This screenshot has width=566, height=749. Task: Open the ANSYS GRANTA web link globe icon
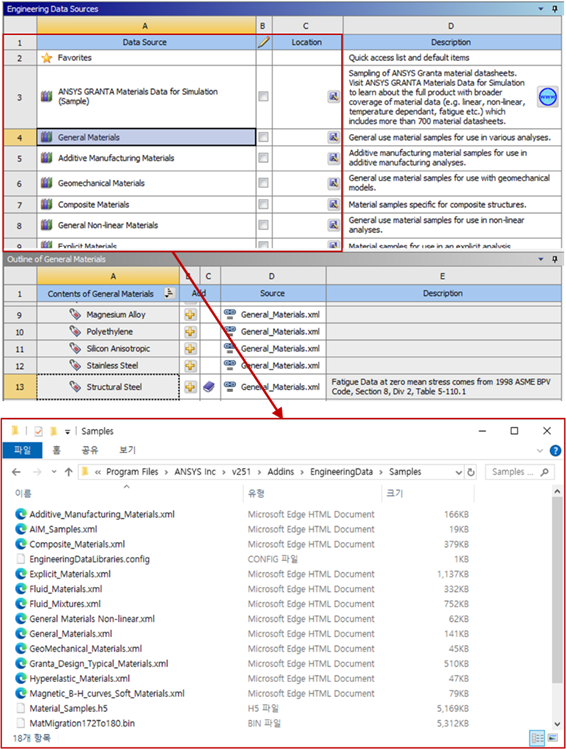pyautogui.click(x=547, y=97)
